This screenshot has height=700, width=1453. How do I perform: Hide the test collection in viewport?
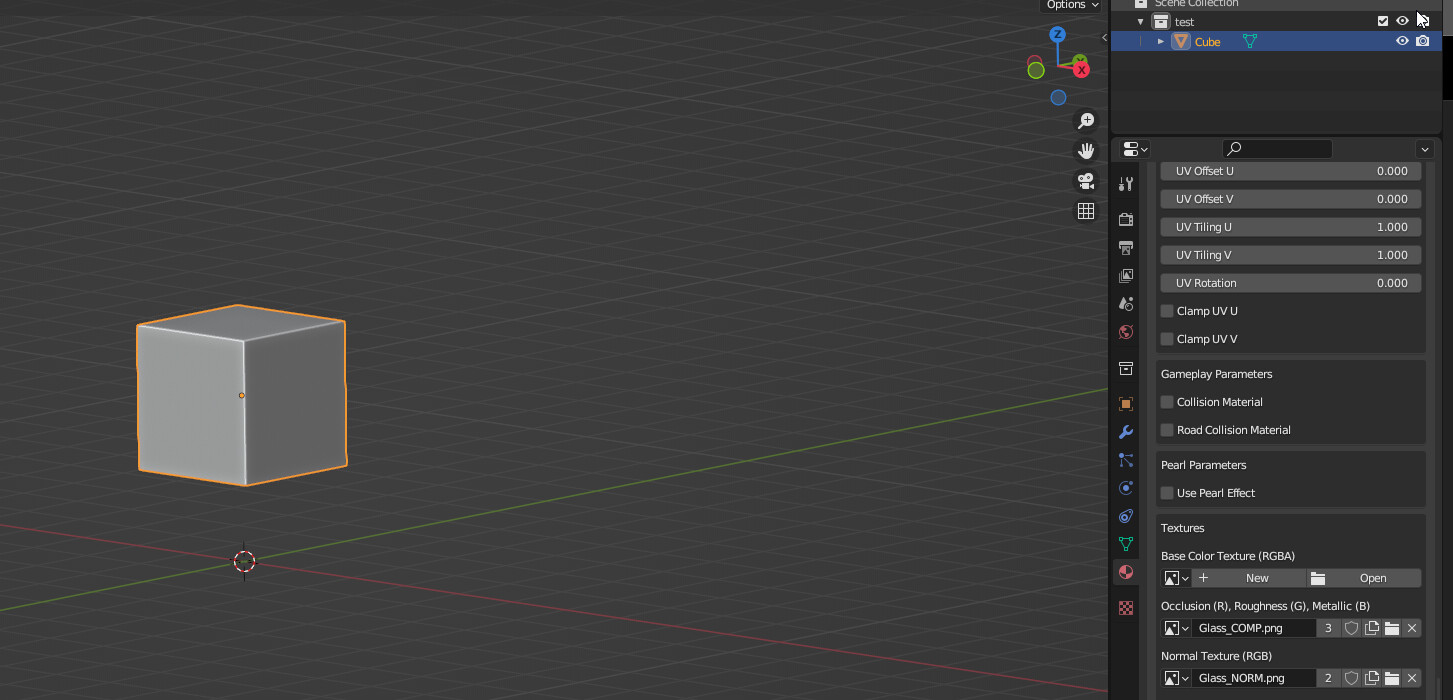(x=1402, y=21)
